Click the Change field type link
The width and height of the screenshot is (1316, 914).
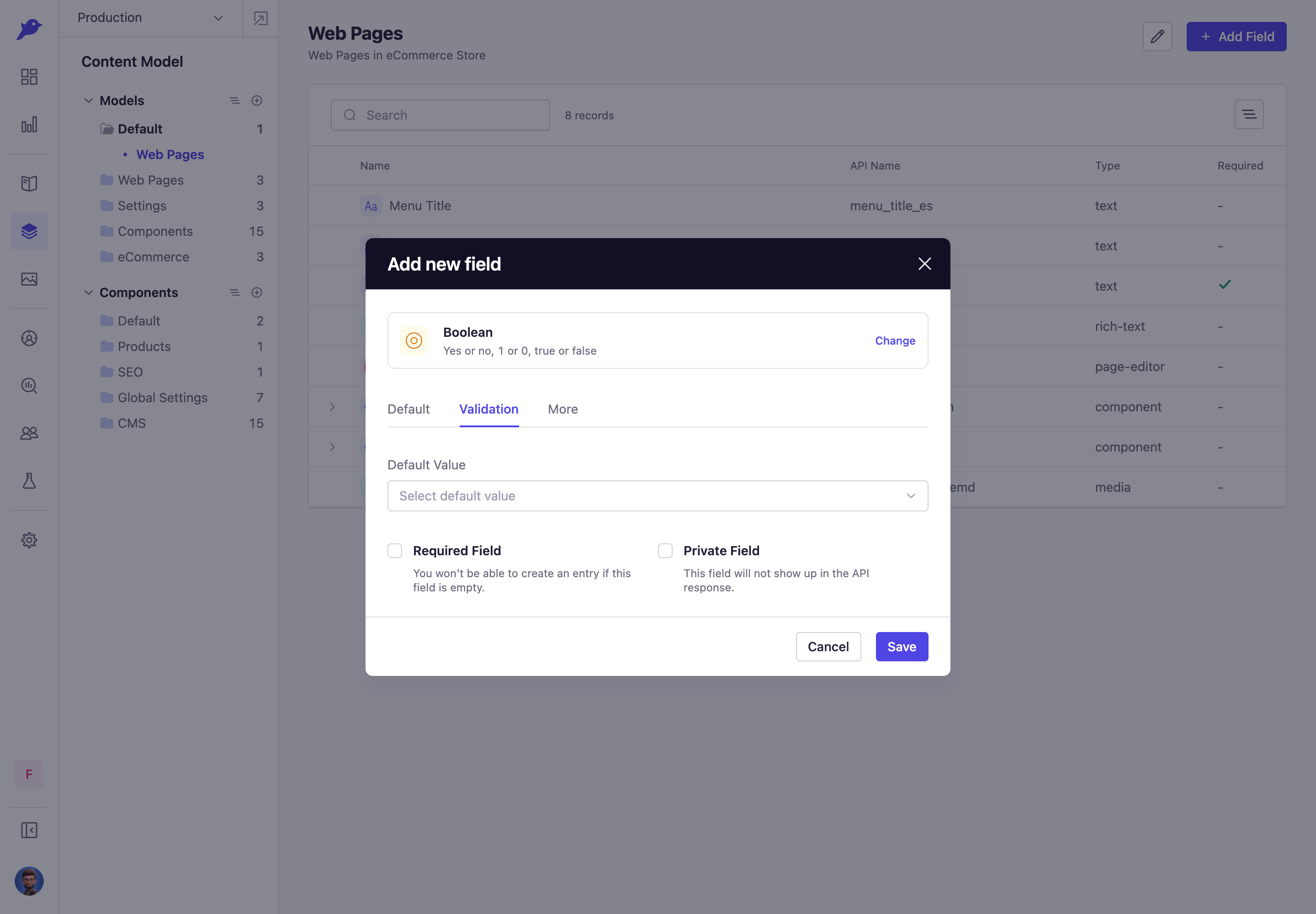pyautogui.click(x=895, y=341)
